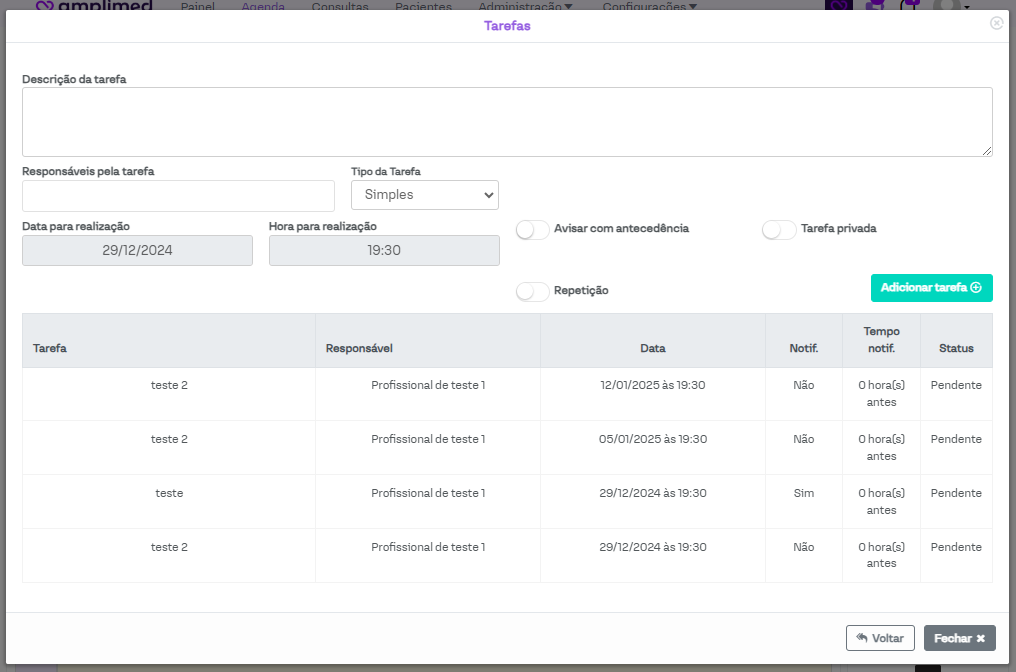Screen dimensions: 1016x672
Task: Open the Tipo da Tarefa dropdown
Action: point(425,195)
